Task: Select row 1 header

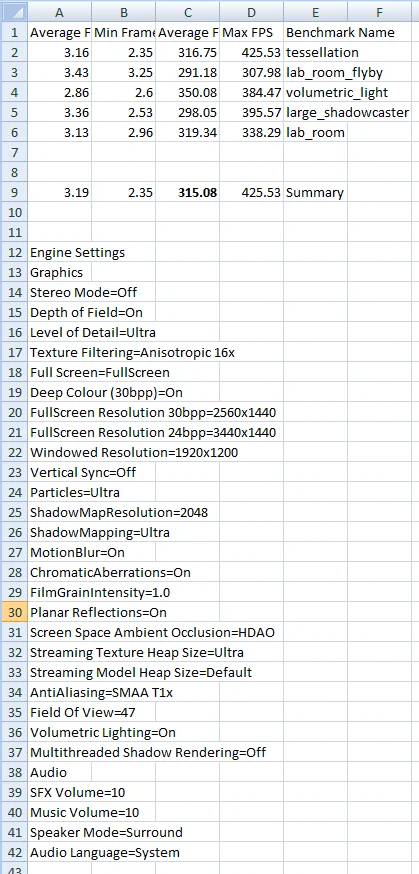Action: pyautogui.click(x=14, y=32)
